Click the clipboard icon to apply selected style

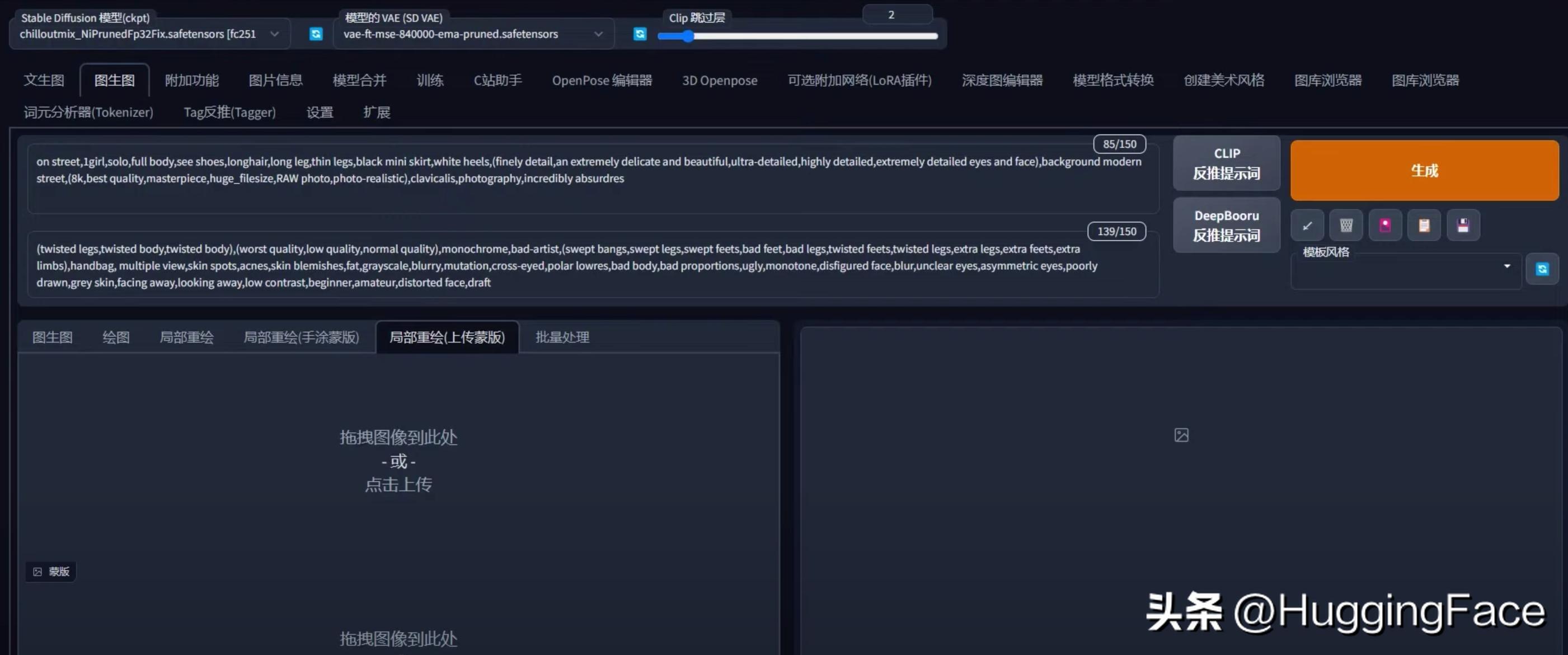click(1424, 226)
